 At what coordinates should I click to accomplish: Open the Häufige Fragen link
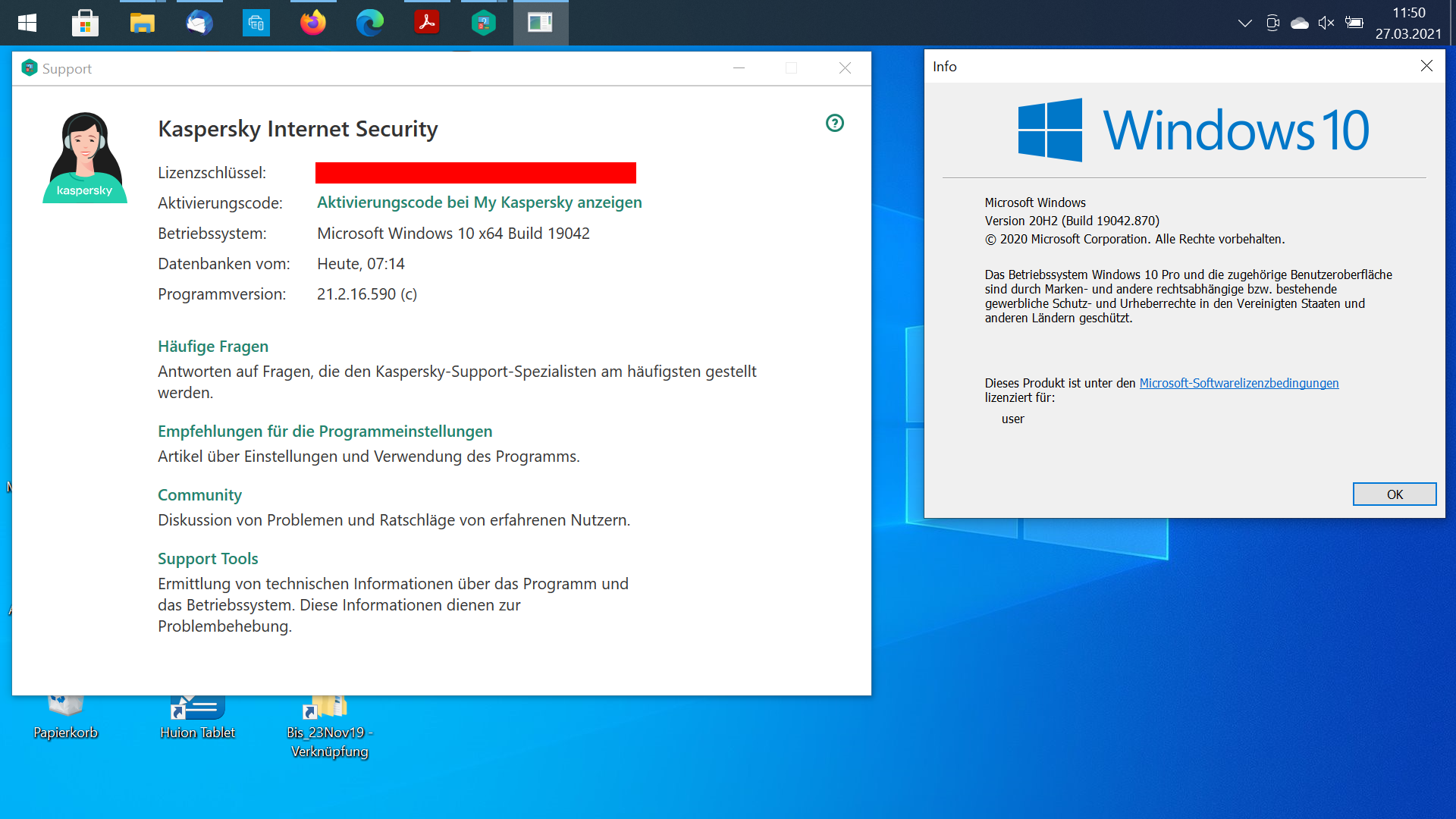[x=213, y=347]
